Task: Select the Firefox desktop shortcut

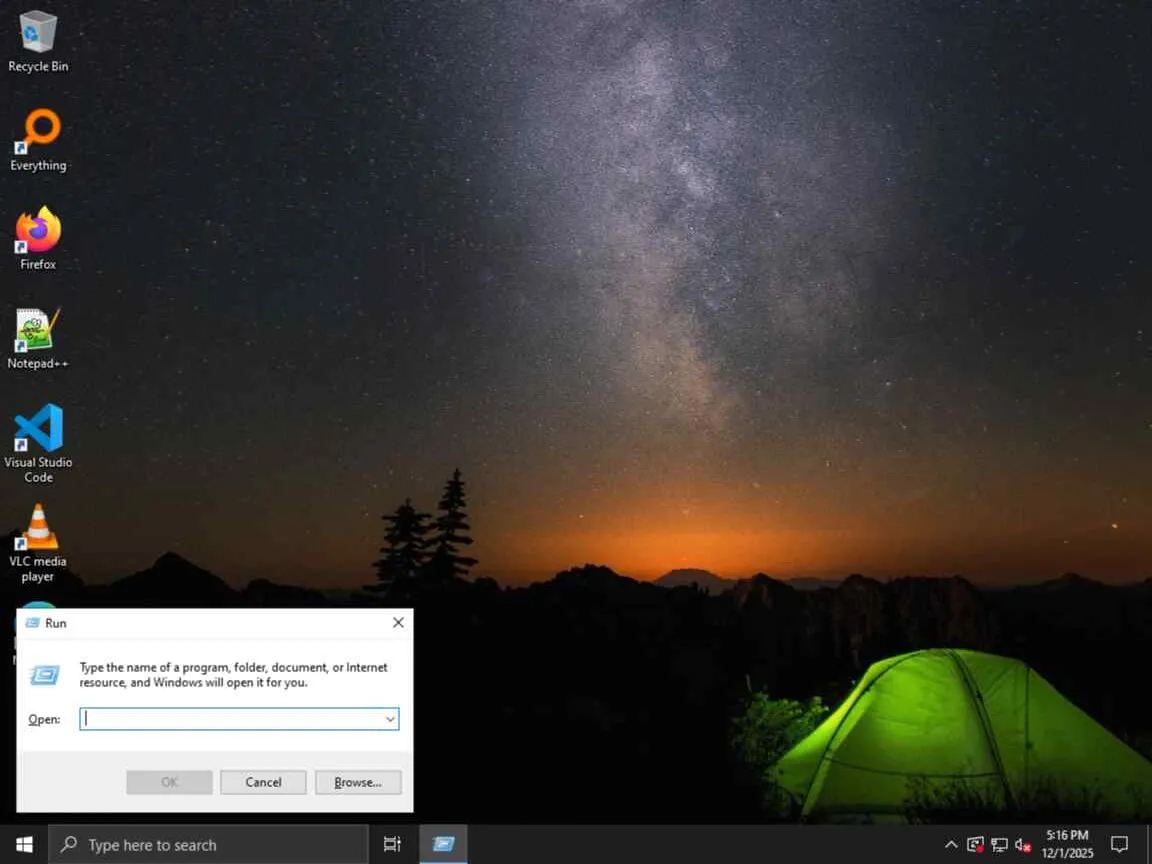Action: point(37,239)
